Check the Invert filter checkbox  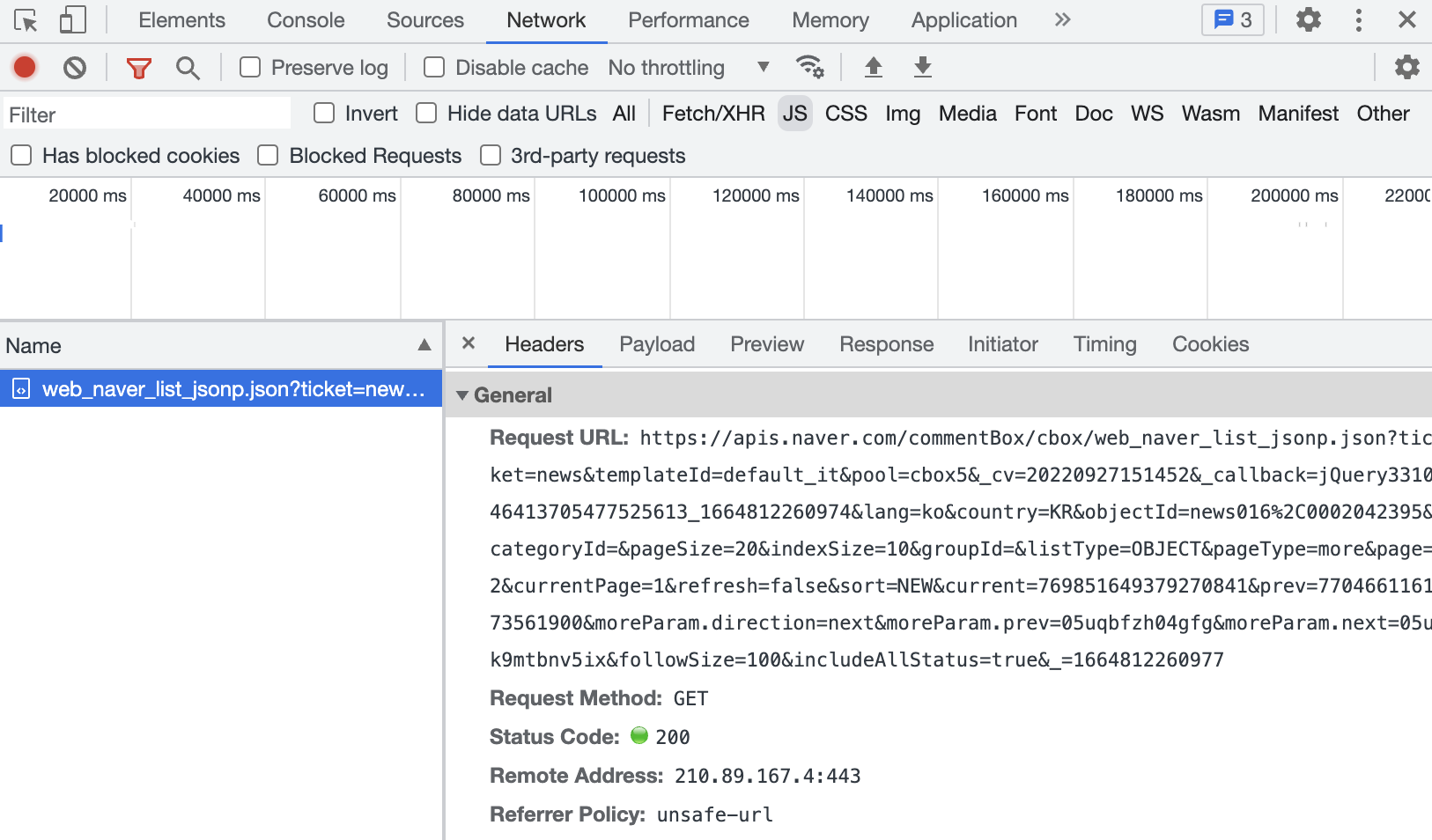324,113
